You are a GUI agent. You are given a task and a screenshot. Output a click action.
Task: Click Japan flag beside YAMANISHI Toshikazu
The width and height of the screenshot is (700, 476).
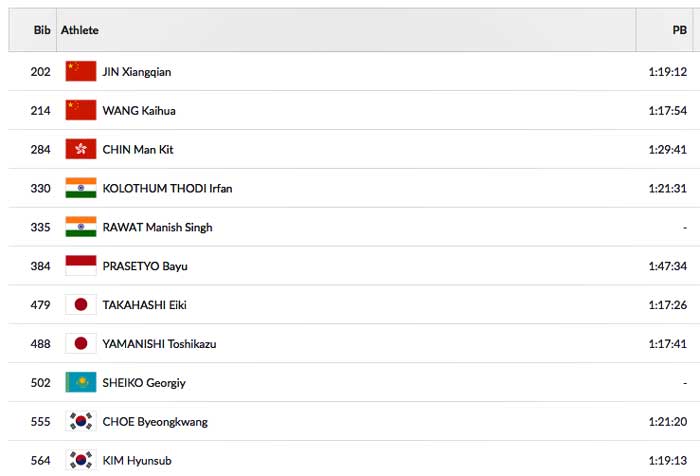coord(80,344)
